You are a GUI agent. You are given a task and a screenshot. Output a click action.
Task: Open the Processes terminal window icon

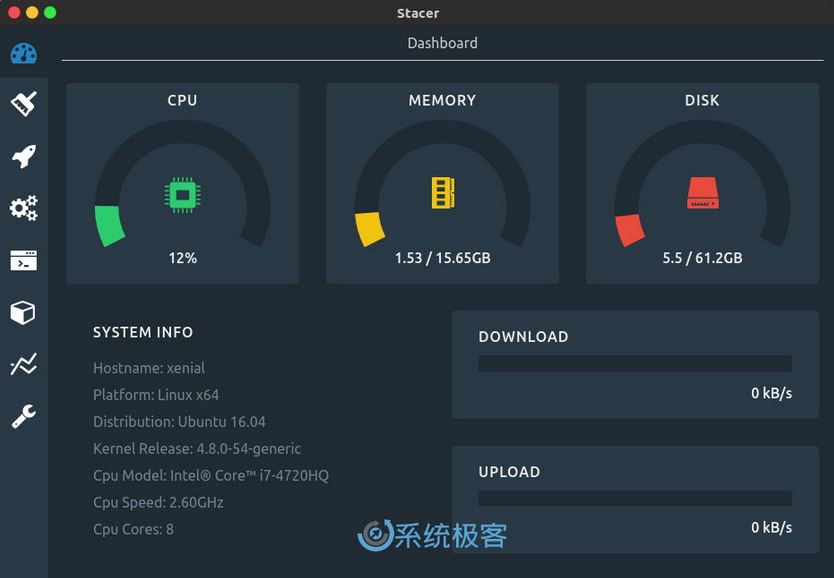23,260
